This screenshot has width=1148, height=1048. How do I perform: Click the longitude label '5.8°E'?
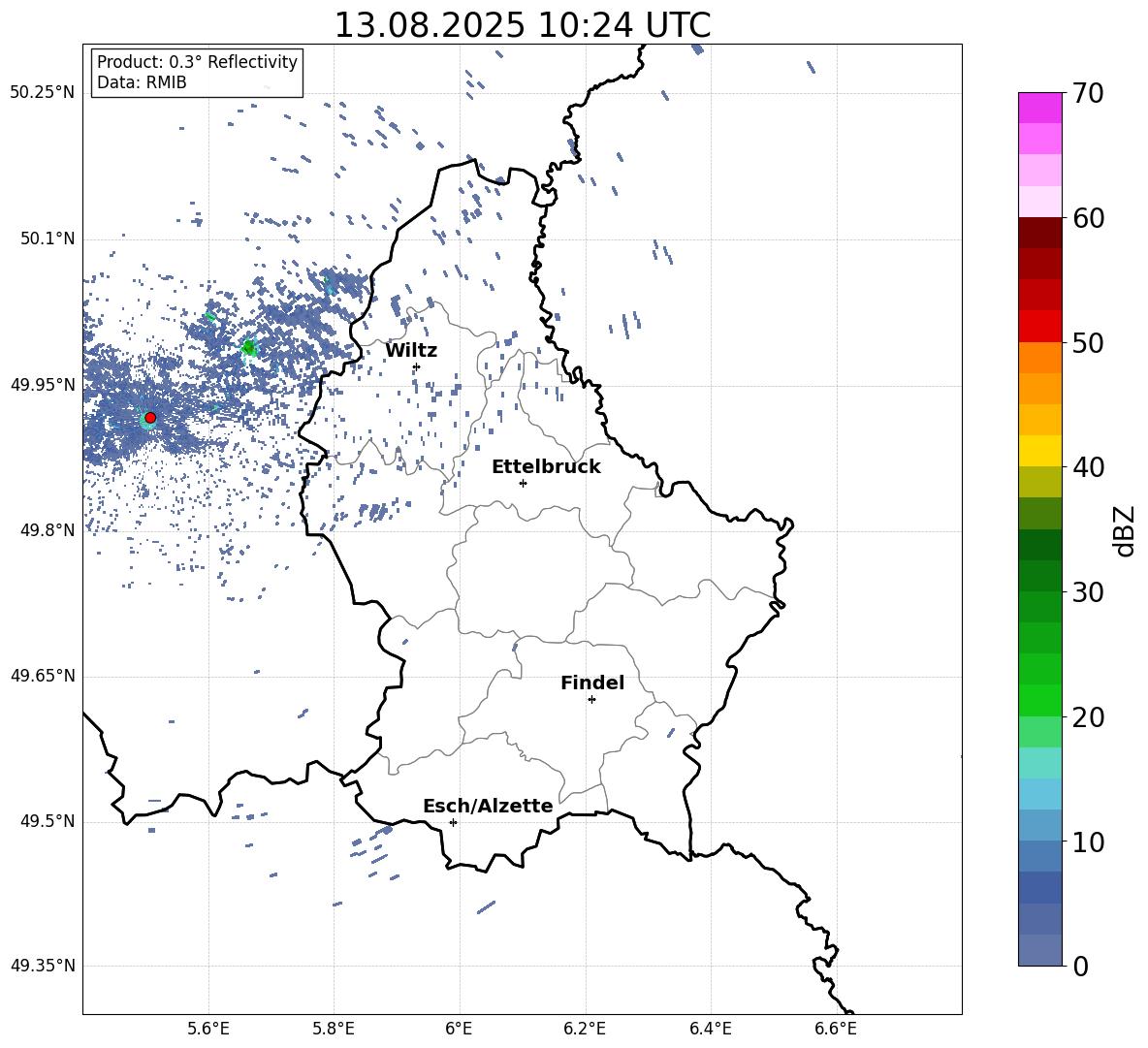(334, 1029)
